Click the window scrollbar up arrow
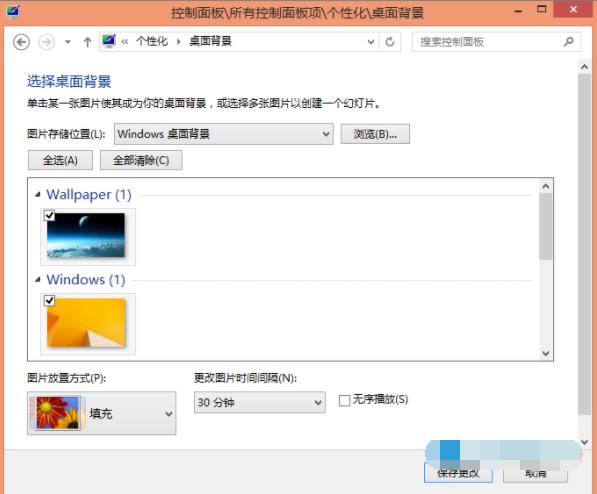Viewport: 597px width, 494px height. [584, 67]
